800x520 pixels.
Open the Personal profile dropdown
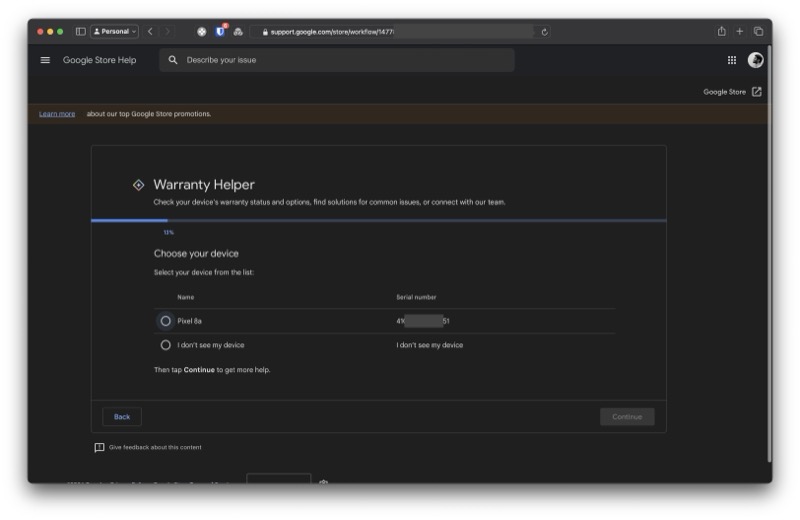coord(114,32)
